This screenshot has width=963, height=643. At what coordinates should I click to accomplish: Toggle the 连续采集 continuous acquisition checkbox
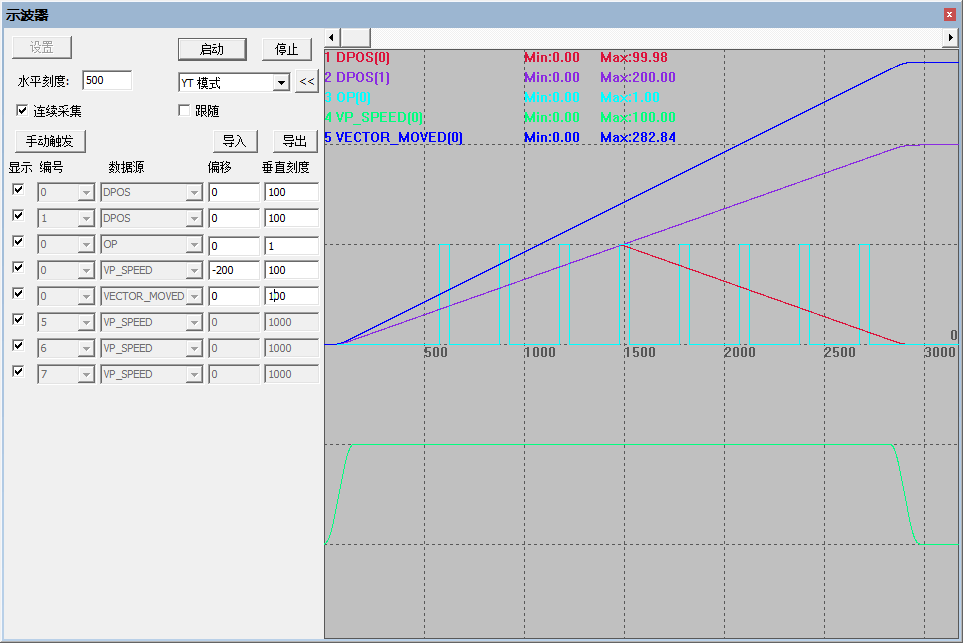[22, 110]
